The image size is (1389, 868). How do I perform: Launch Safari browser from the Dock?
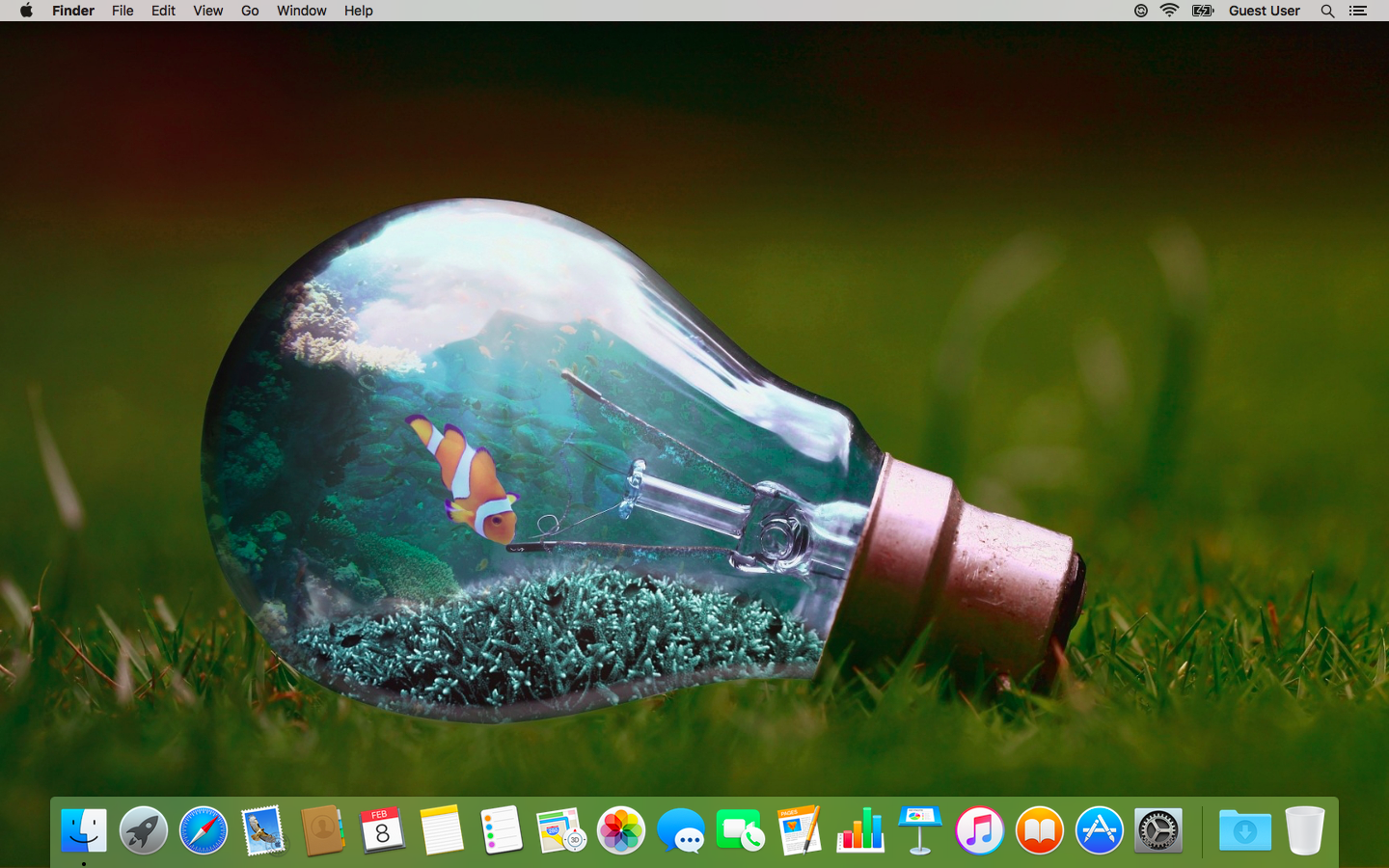click(x=204, y=830)
